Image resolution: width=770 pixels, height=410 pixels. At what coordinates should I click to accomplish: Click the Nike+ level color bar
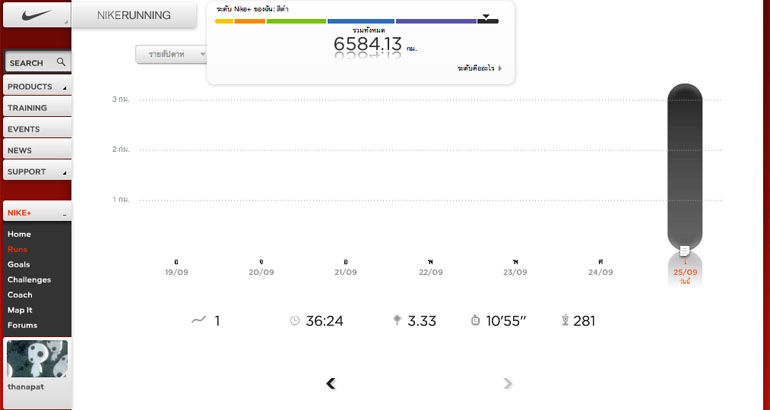(356, 21)
